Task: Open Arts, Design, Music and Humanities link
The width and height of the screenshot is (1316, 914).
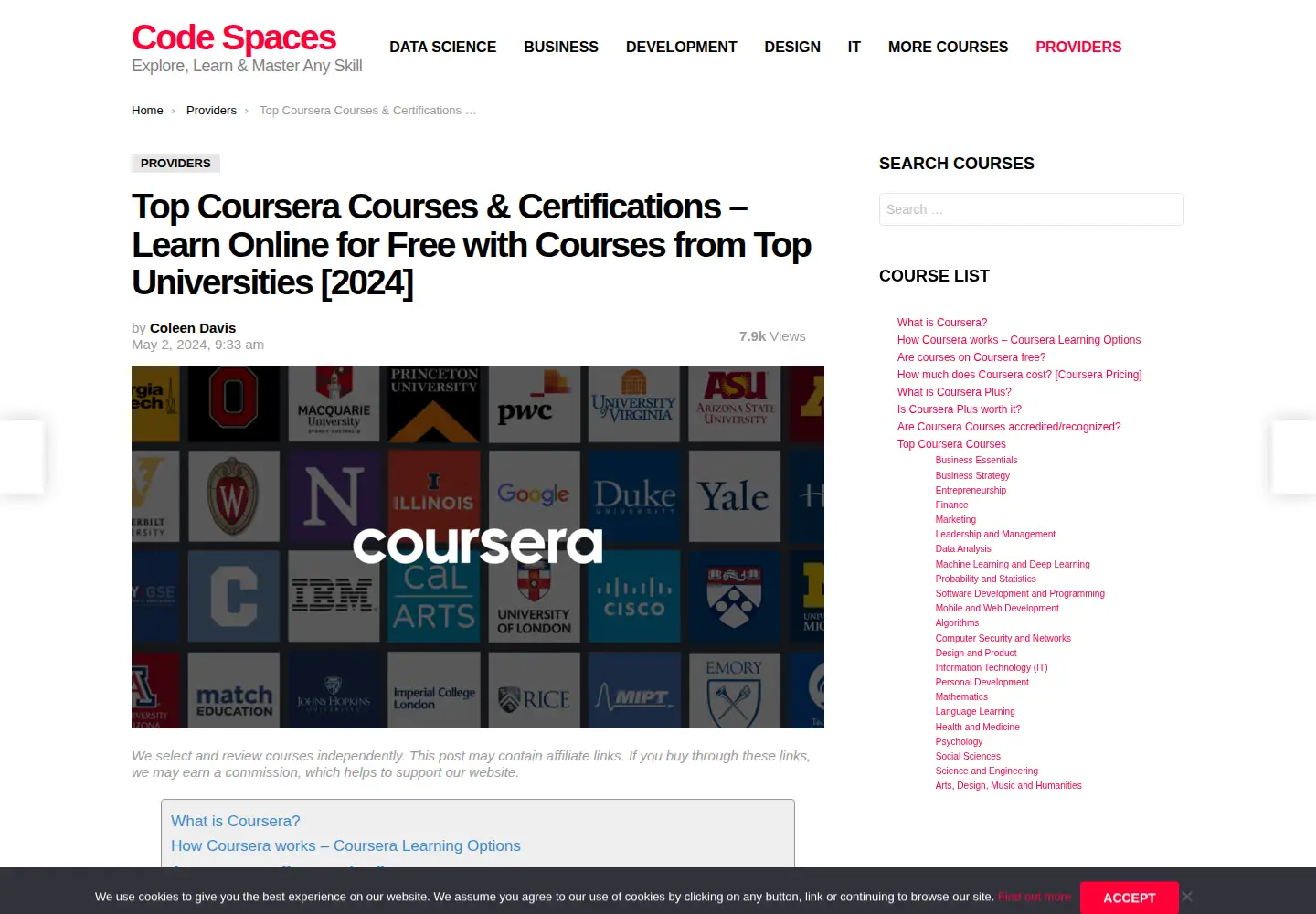Action: (x=1009, y=785)
